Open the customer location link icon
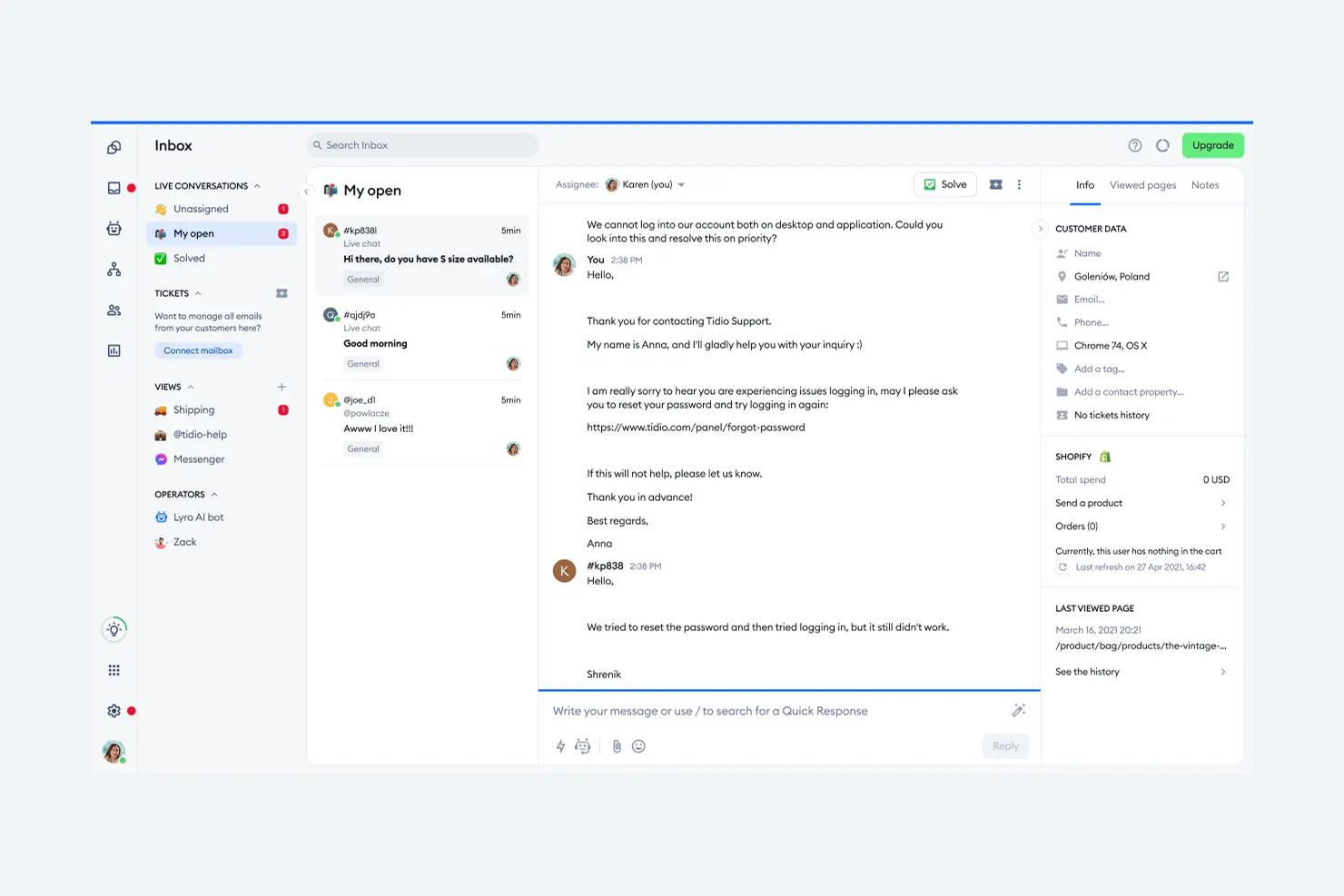The height and width of the screenshot is (896, 1344). pyautogui.click(x=1223, y=276)
